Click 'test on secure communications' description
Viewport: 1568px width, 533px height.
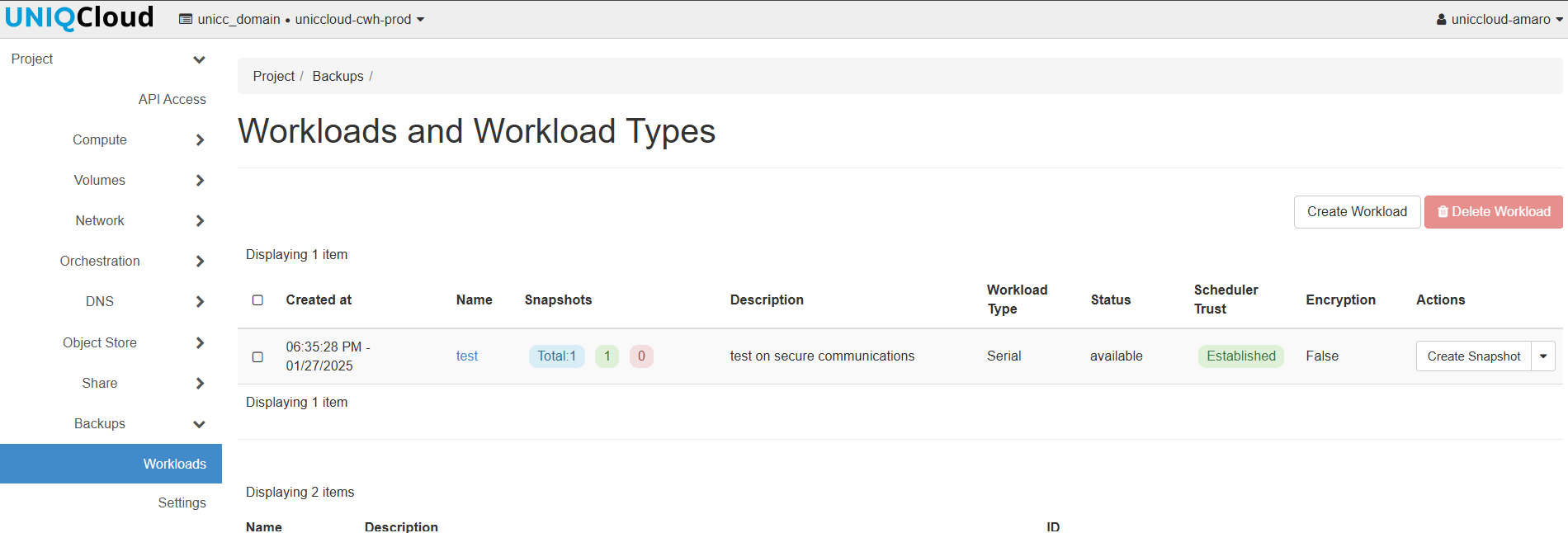click(x=822, y=356)
